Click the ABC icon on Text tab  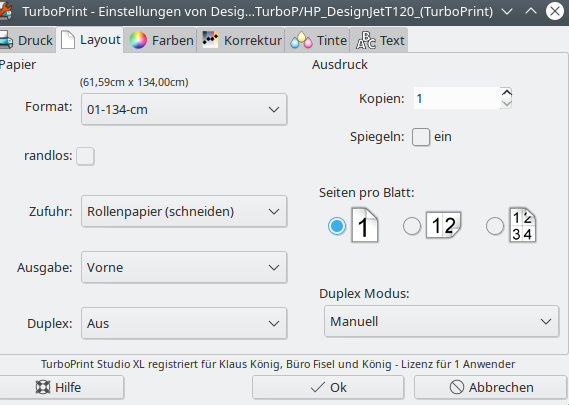click(365, 40)
